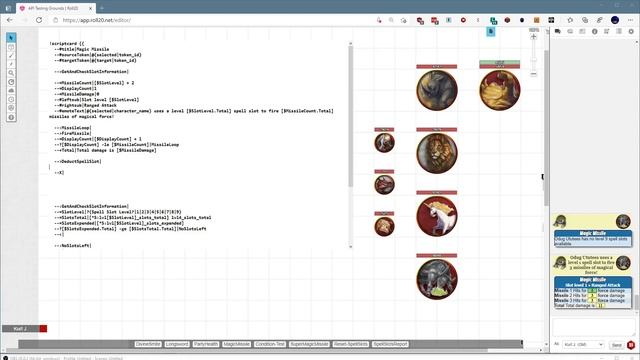Open the fog of war tool
This screenshot has height=360, width=640.
pyautogui.click(x=11, y=91)
